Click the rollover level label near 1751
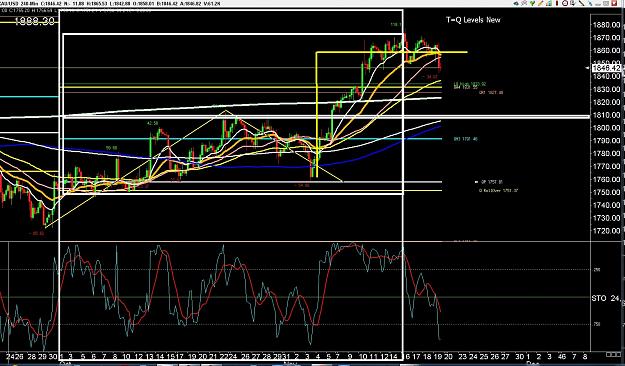Viewport: 625px width, 366px height. click(x=498, y=191)
